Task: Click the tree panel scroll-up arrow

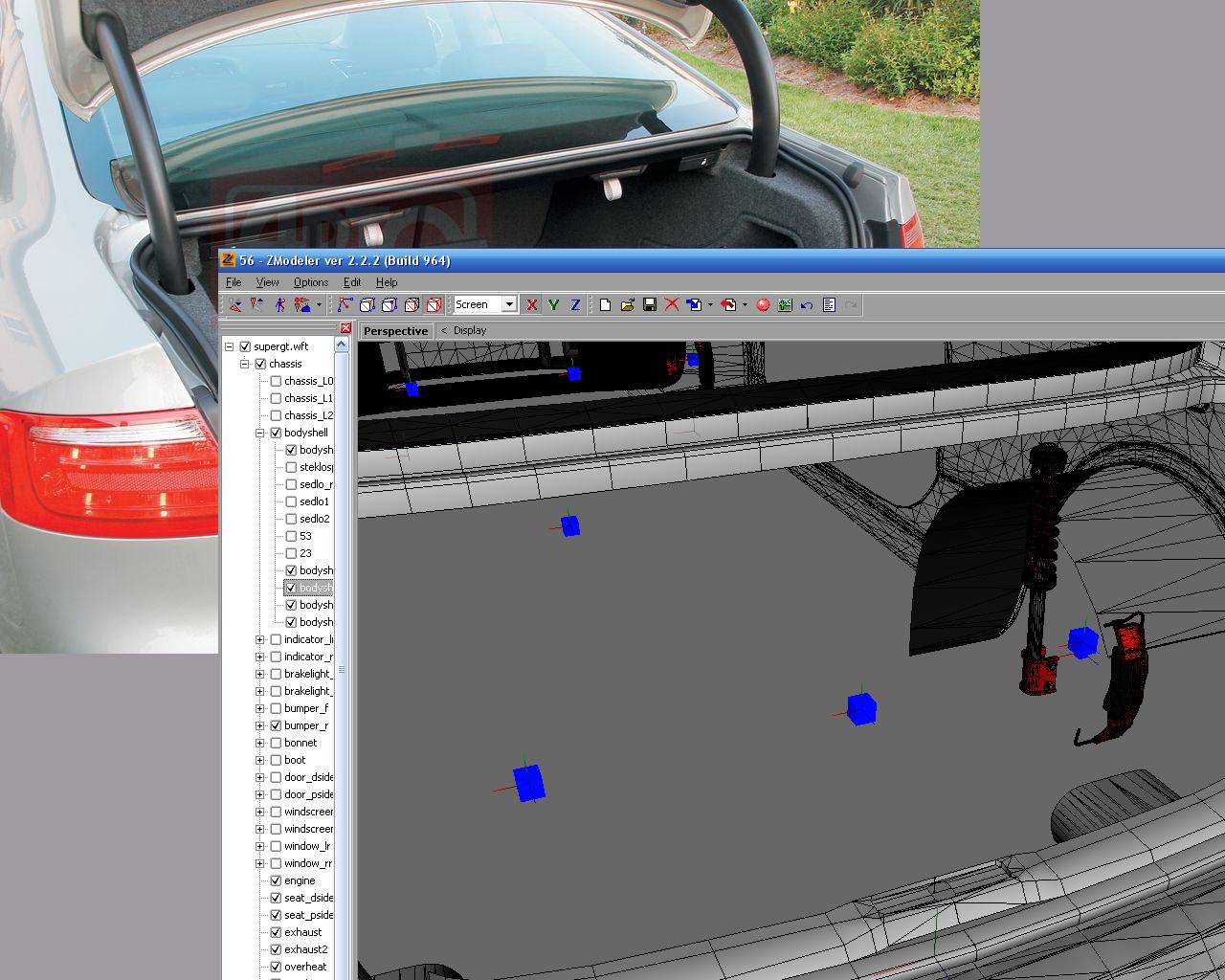Action: pos(342,345)
